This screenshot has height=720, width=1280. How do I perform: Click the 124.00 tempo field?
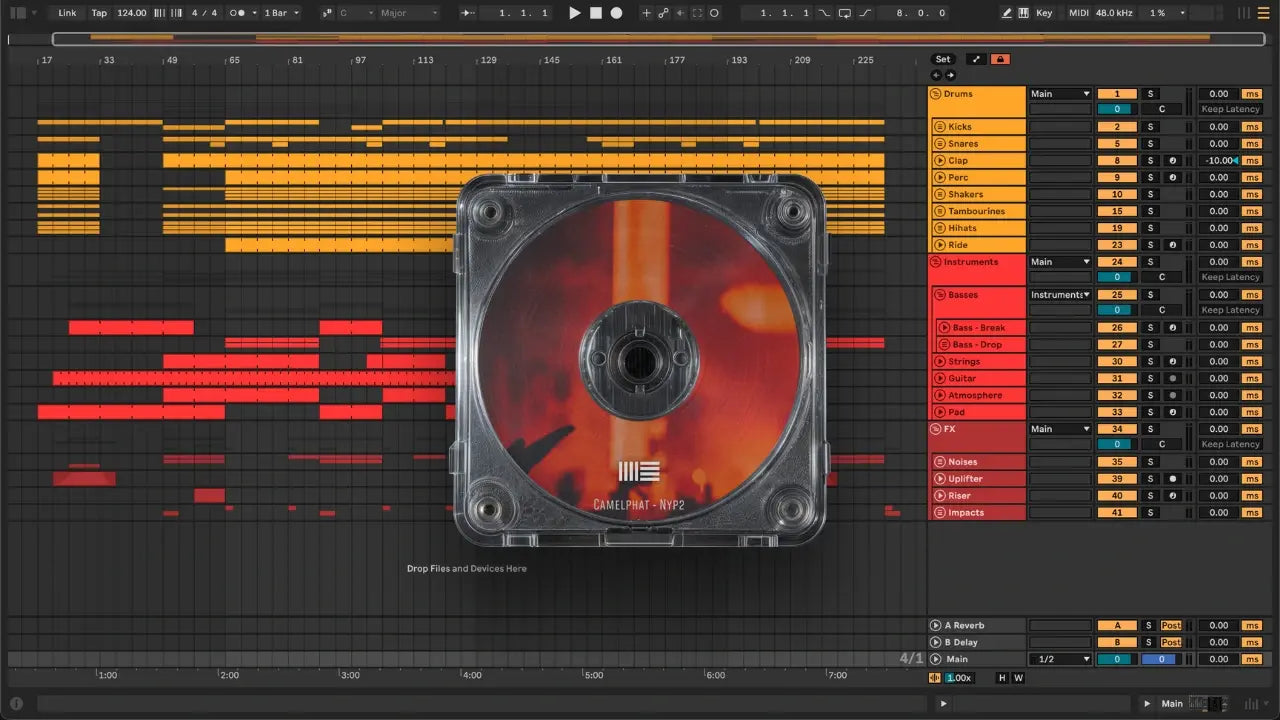point(131,13)
